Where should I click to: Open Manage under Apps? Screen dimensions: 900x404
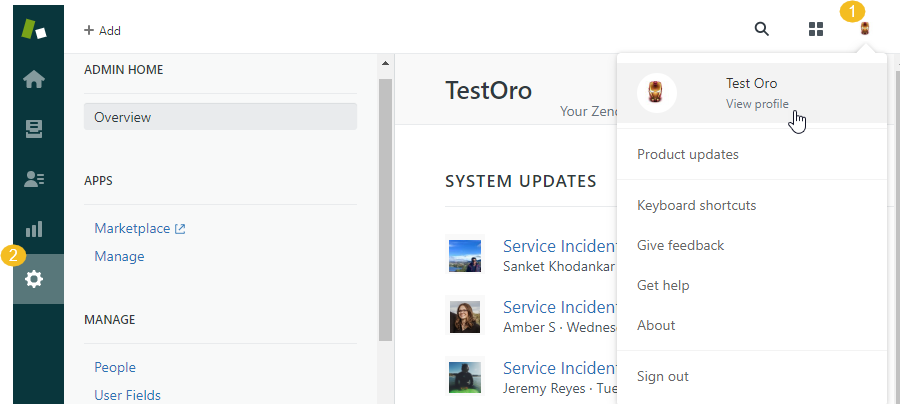coord(119,256)
